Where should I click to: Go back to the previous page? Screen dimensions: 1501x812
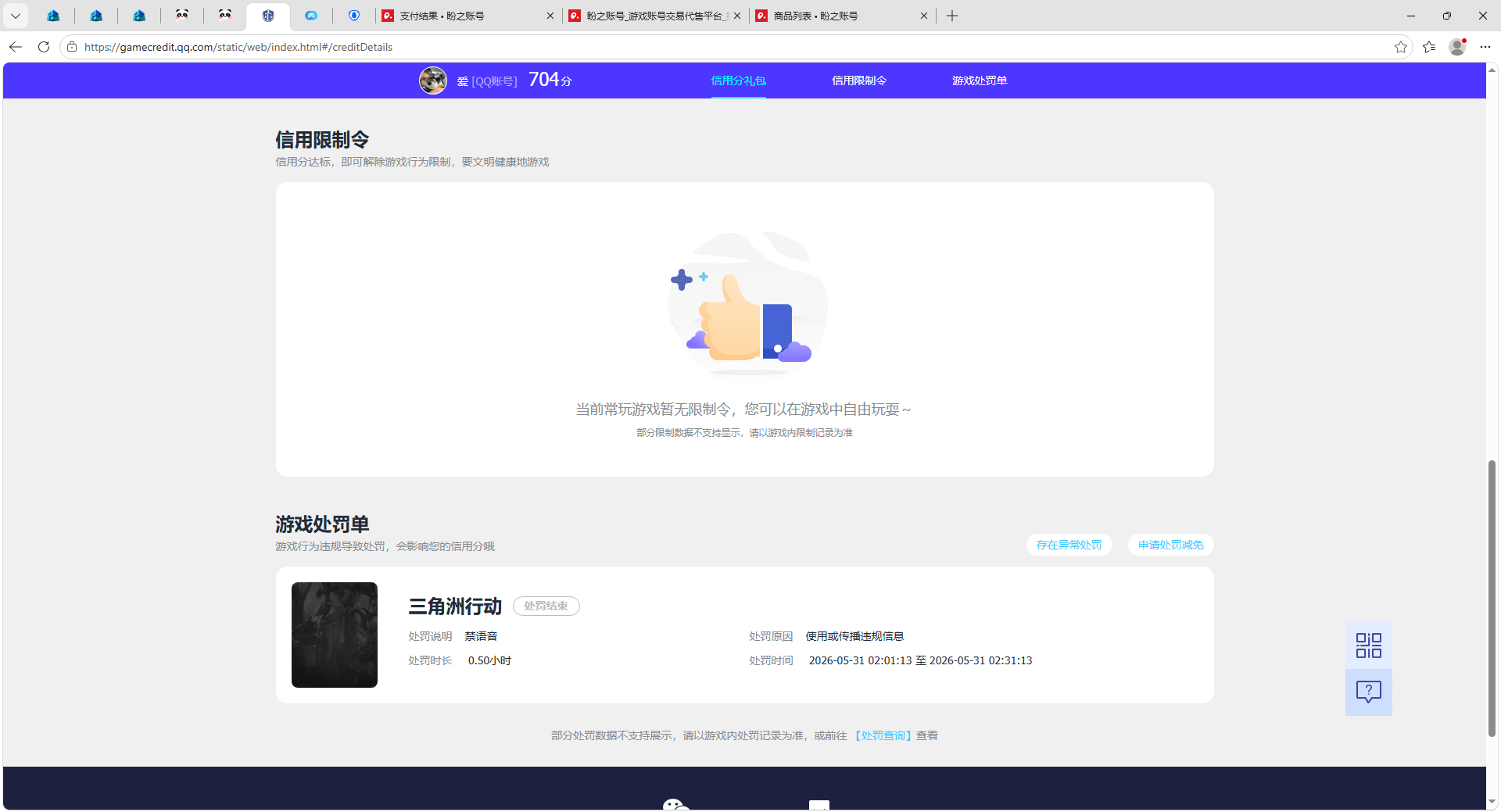pyautogui.click(x=16, y=47)
